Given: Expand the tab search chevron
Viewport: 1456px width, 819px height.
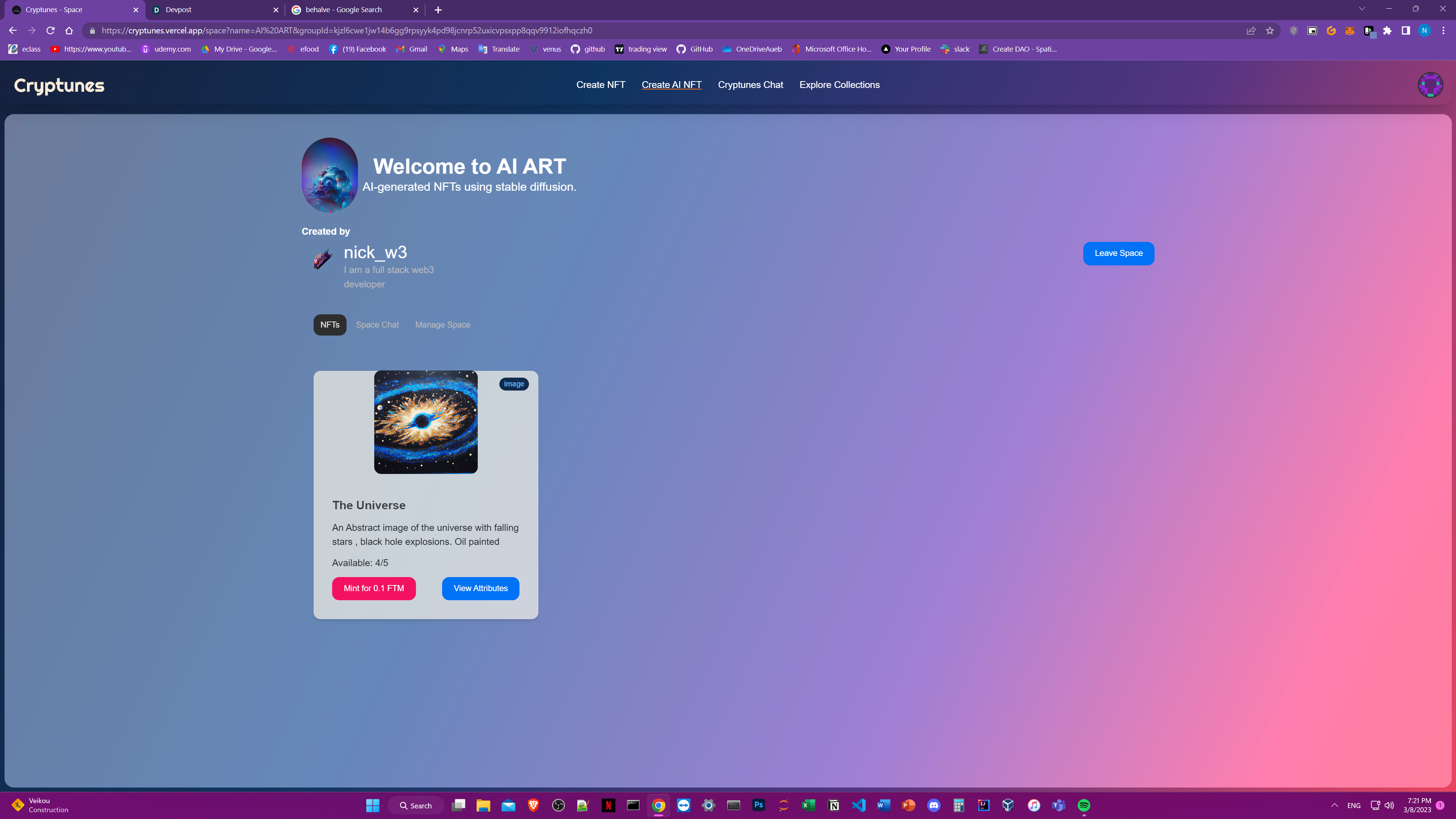Looking at the screenshot, I should [x=1362, y=9].
